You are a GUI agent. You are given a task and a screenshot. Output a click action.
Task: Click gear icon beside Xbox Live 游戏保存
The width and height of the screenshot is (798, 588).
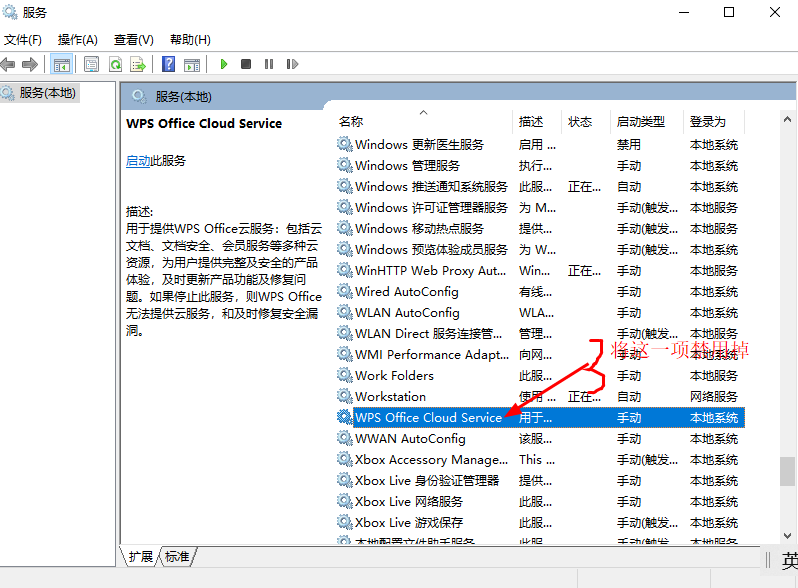(x=345, y=522)
